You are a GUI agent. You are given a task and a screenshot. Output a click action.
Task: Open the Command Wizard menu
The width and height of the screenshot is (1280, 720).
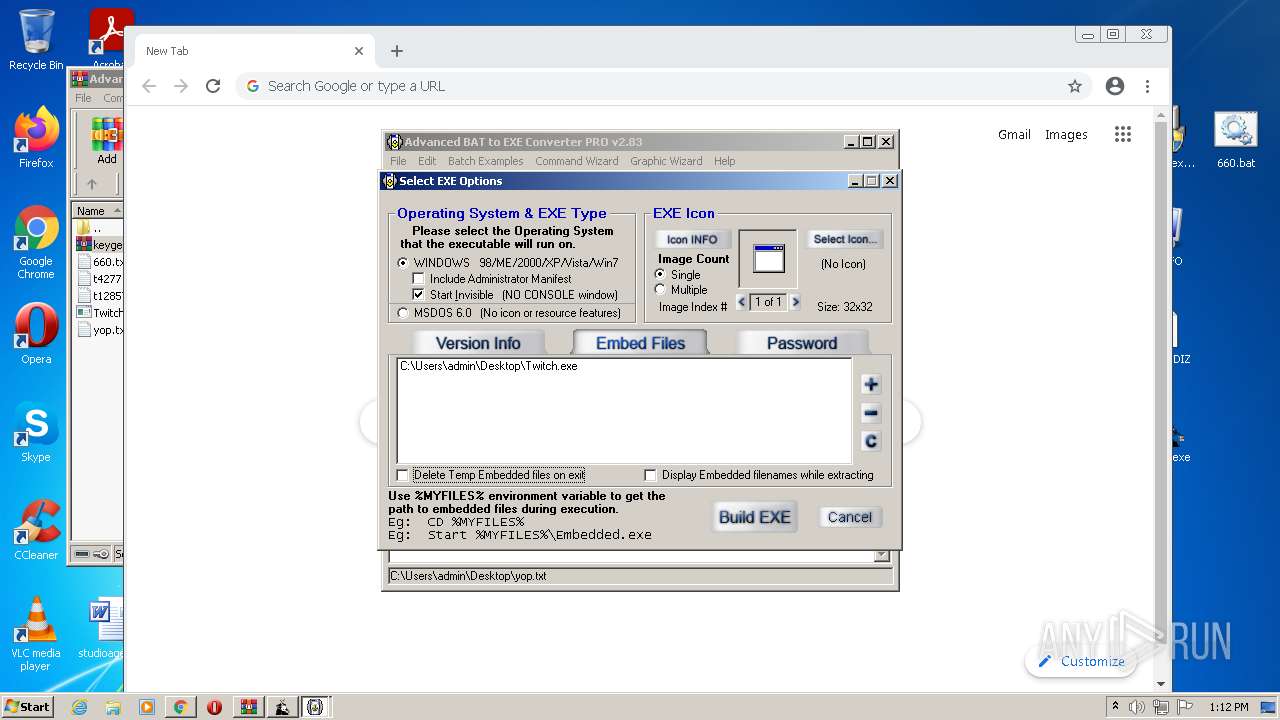point(576,161)
